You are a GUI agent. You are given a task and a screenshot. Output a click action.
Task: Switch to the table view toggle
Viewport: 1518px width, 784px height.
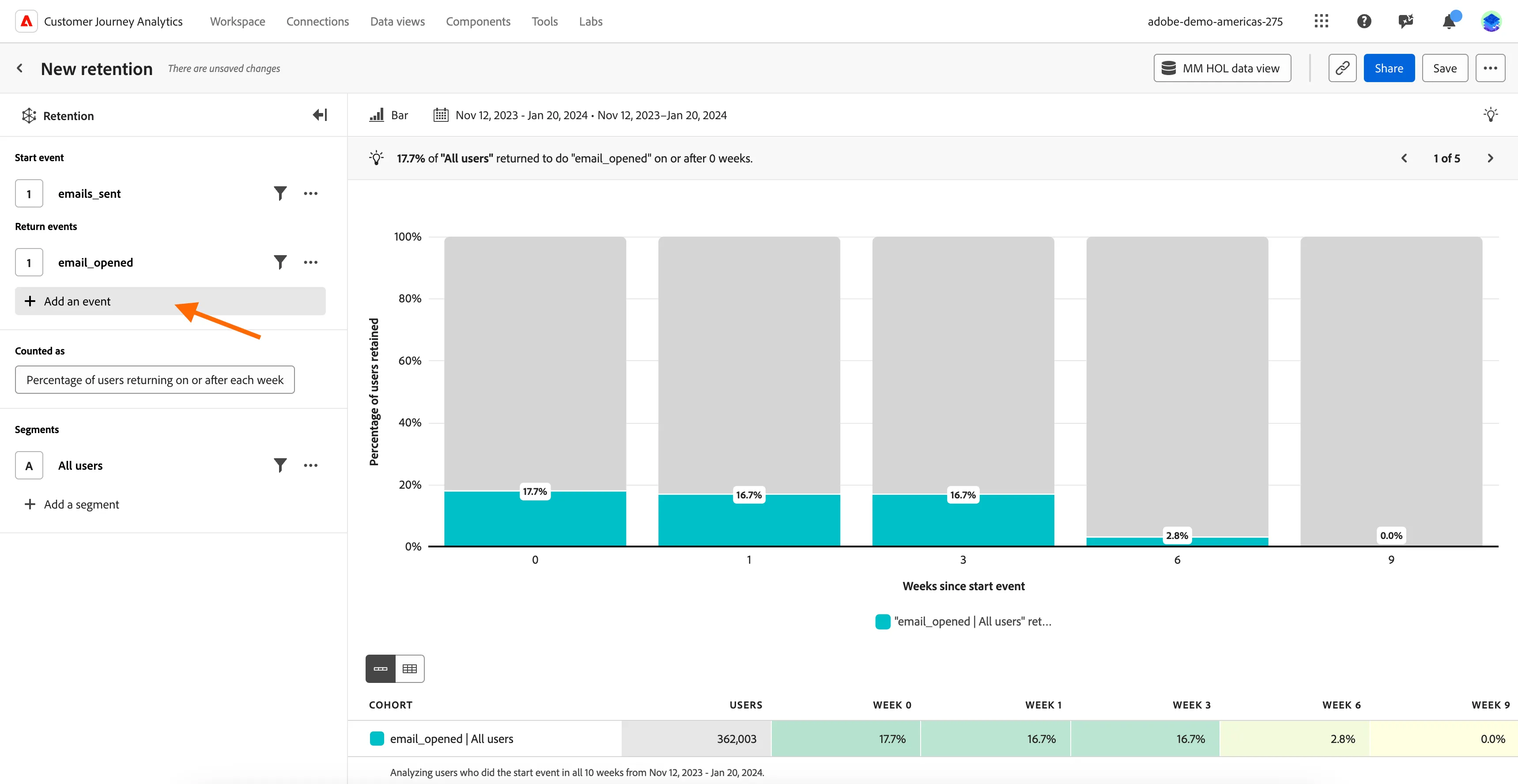pyautogui.click(x=410, y=668)
